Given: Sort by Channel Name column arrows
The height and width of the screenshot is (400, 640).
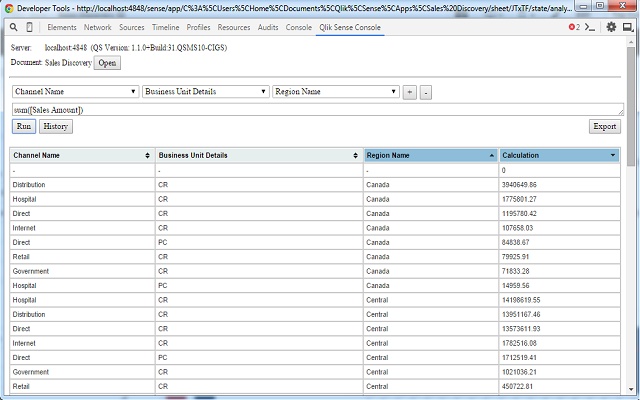Looking at the screenshot, I should point(147,156).
